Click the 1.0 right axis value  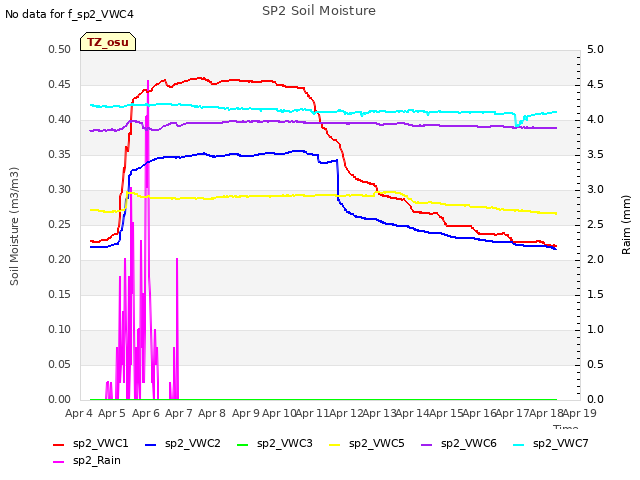[595, 329]
